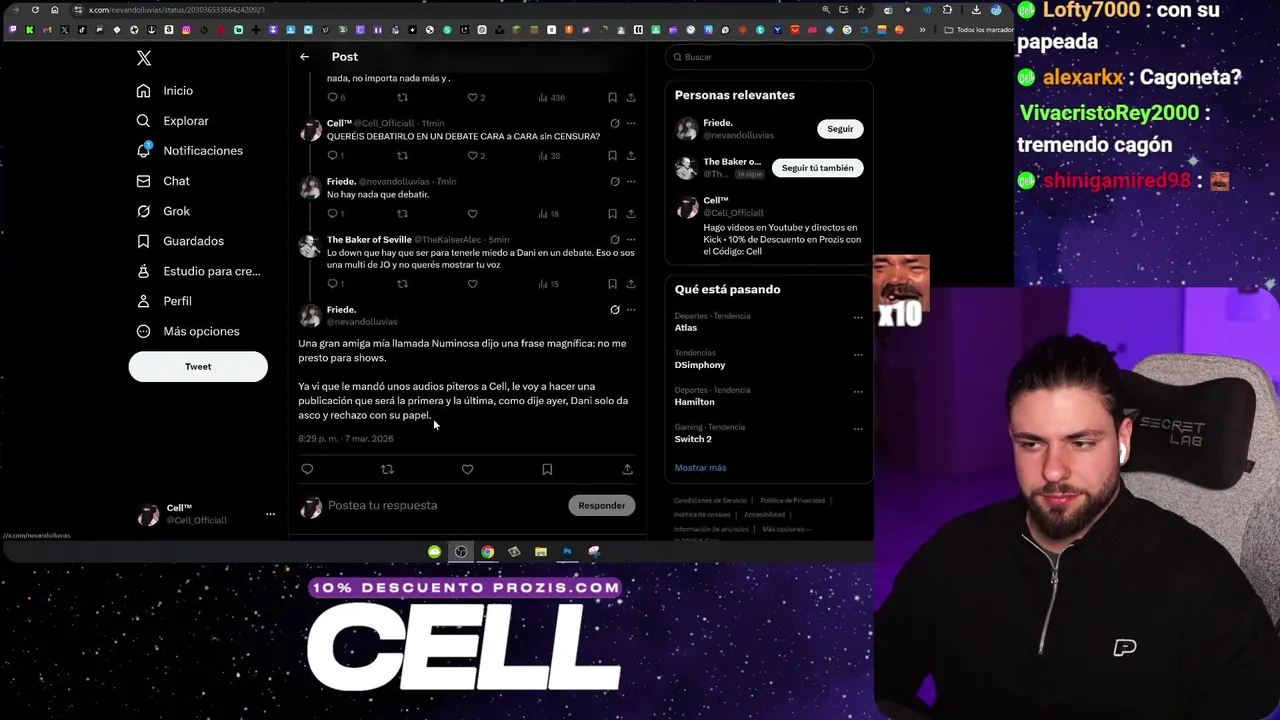Share the 'No hay nada que debatir' reply
Screen dimensions: 1280x720
point(631,214)
